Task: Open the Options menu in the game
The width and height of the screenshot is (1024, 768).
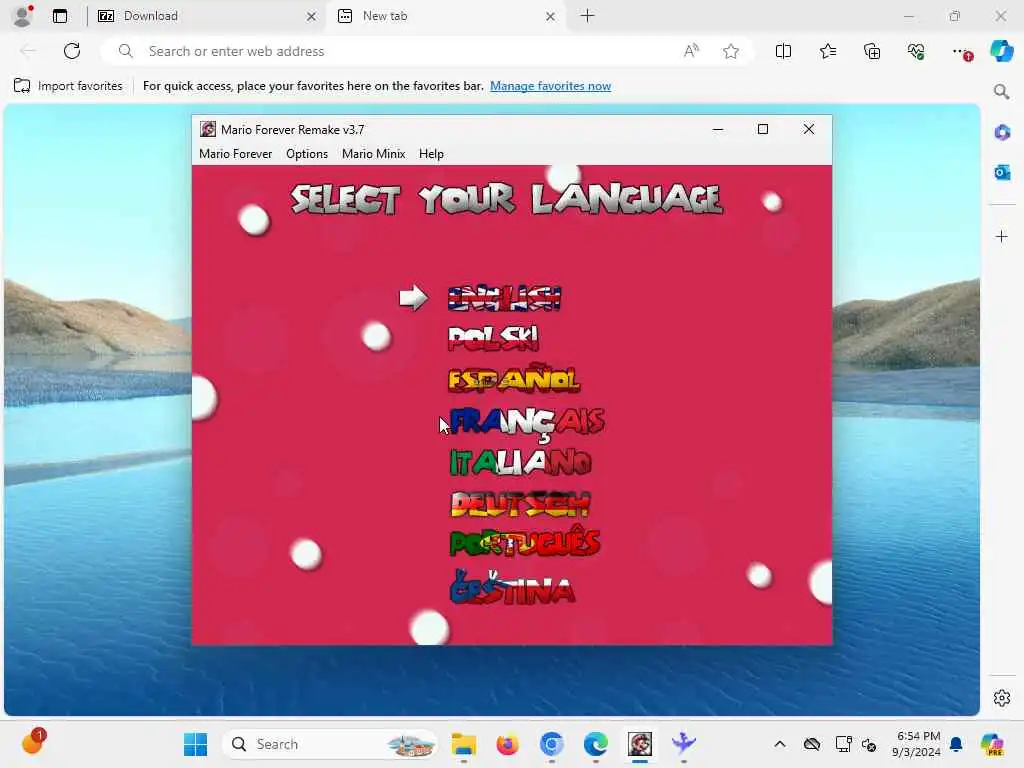Action: click(x=307, y=153)
